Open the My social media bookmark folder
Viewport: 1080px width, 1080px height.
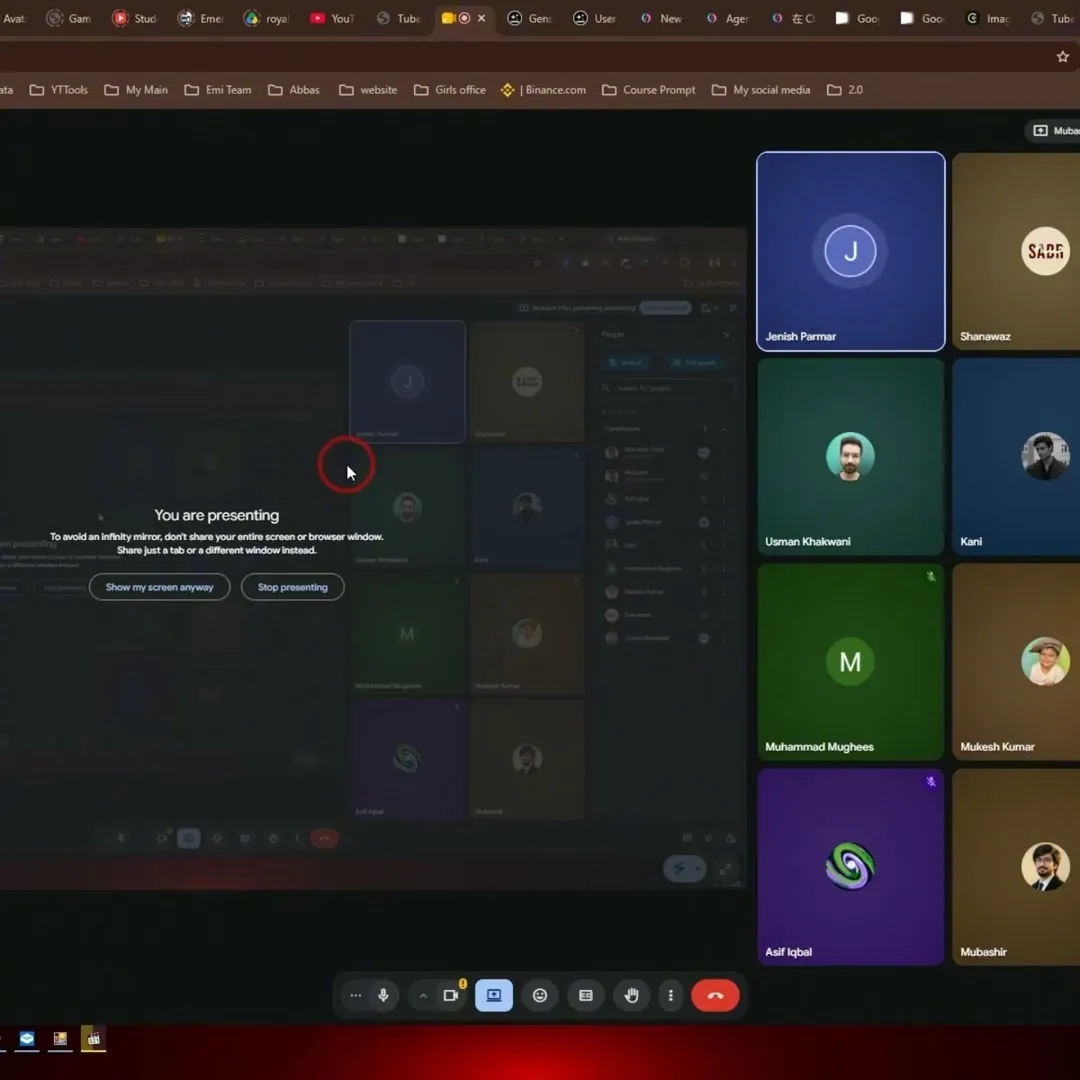click(761, 90)
